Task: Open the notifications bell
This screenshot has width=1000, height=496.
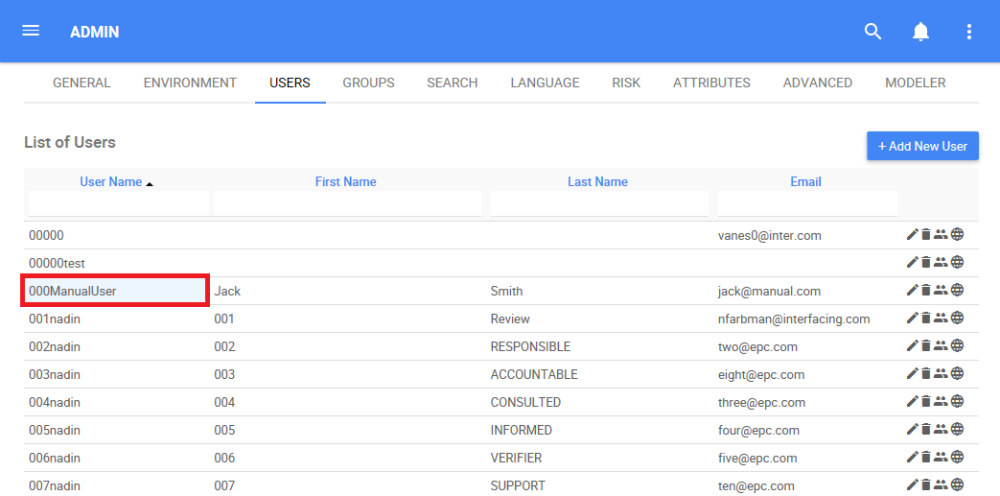Action: (921, 32)
